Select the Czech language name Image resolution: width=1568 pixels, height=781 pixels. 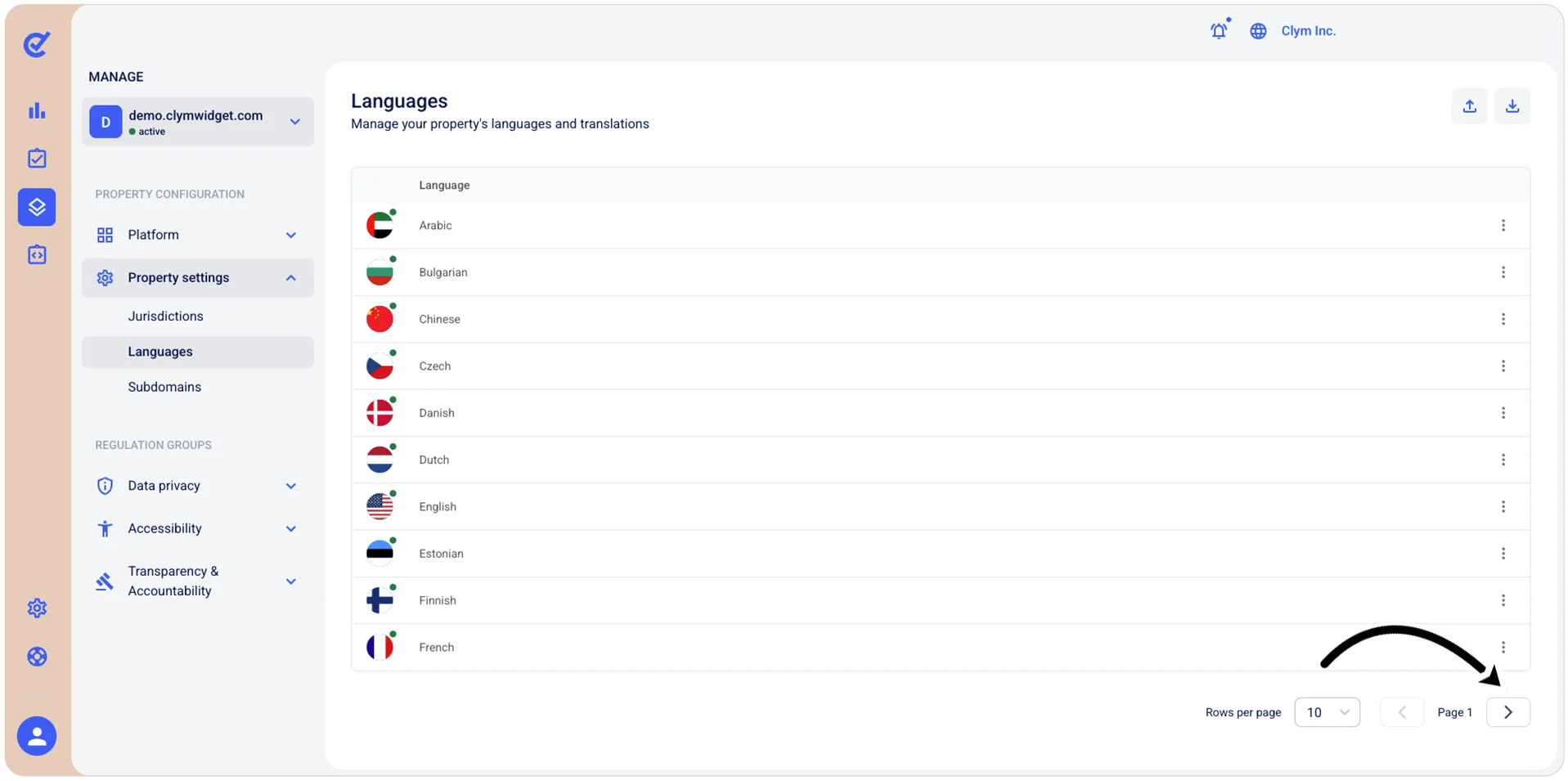(x=434, y=366)
